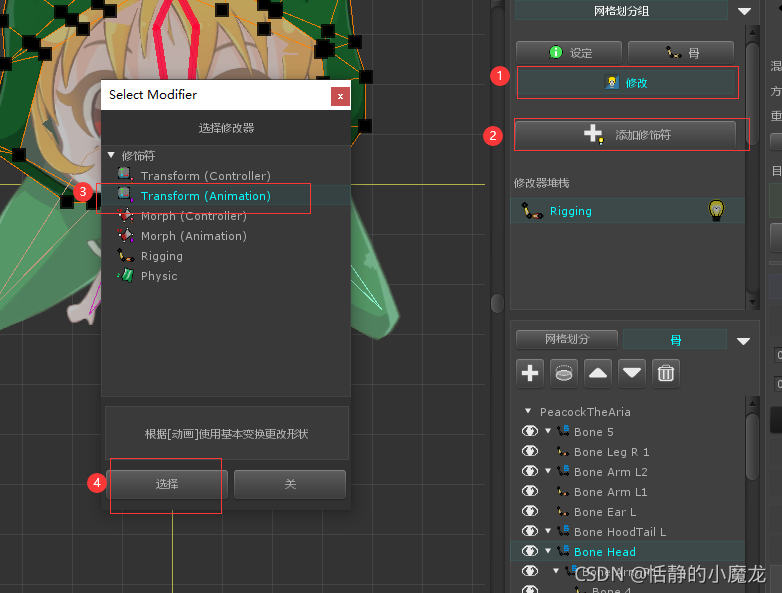The width and height of the screenshot is (782, 593).
Task: Open dropdown arrow beside lower 骨 tab
Action: click(743, 341)
